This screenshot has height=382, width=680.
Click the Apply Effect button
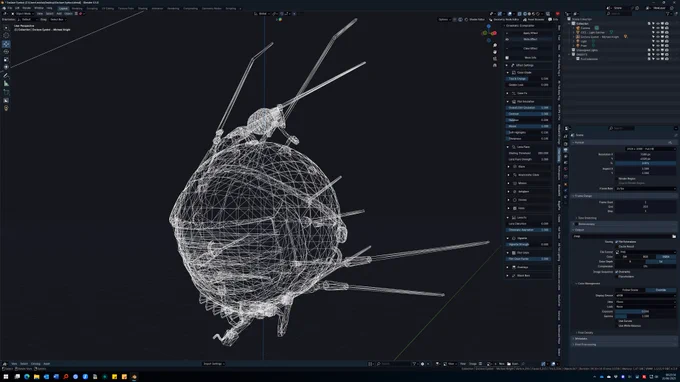(x=530, y=33)
